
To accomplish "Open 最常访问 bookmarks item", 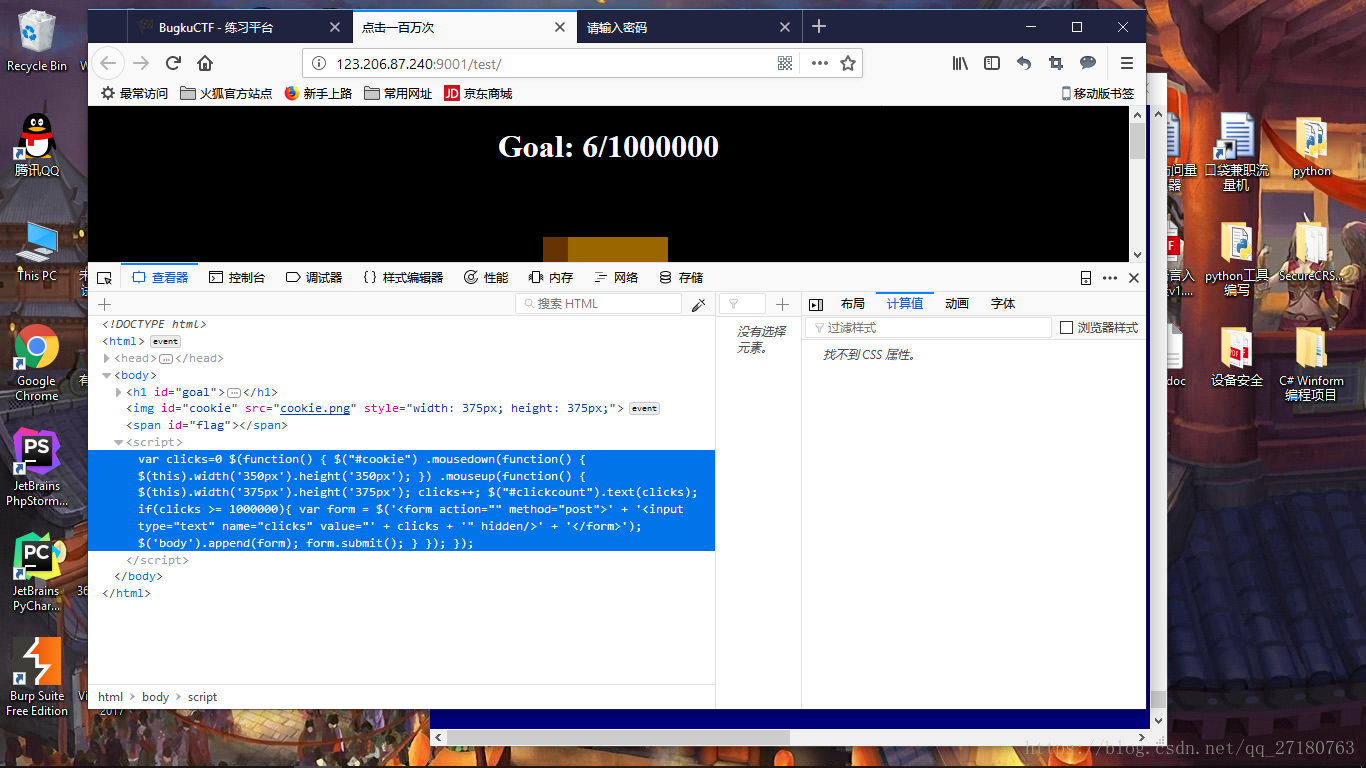I will tap(135, 93).
